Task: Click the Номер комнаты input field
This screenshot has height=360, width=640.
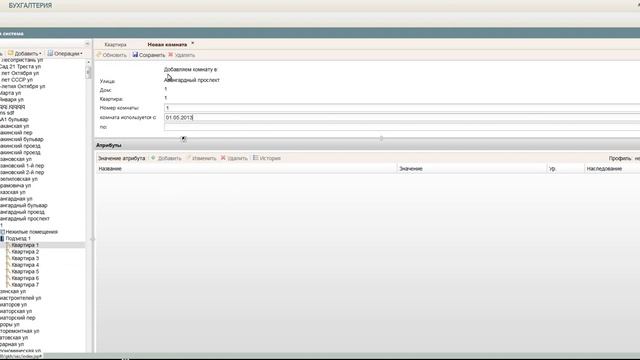Action: [402, 108]
